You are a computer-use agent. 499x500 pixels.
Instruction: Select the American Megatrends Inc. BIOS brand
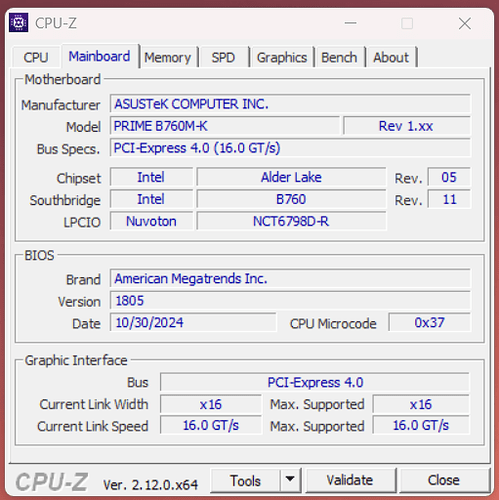[x=290, y=278]
